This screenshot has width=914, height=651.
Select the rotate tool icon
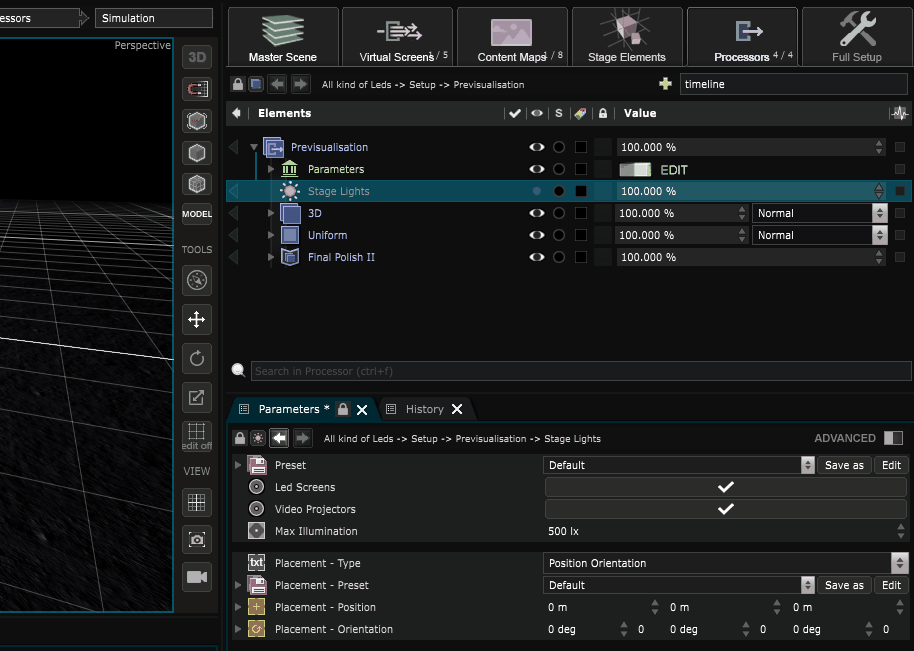point(196,358)
